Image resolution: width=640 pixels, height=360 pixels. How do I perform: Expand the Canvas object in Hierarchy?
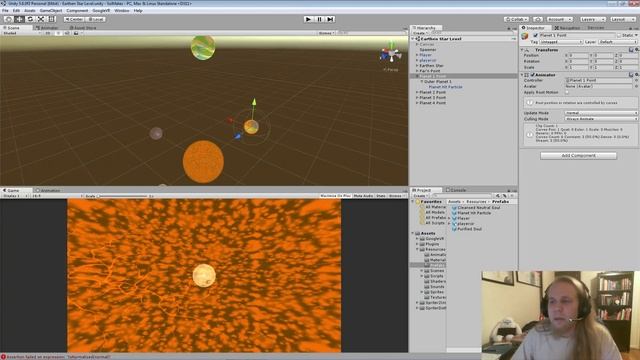[417, 44]
